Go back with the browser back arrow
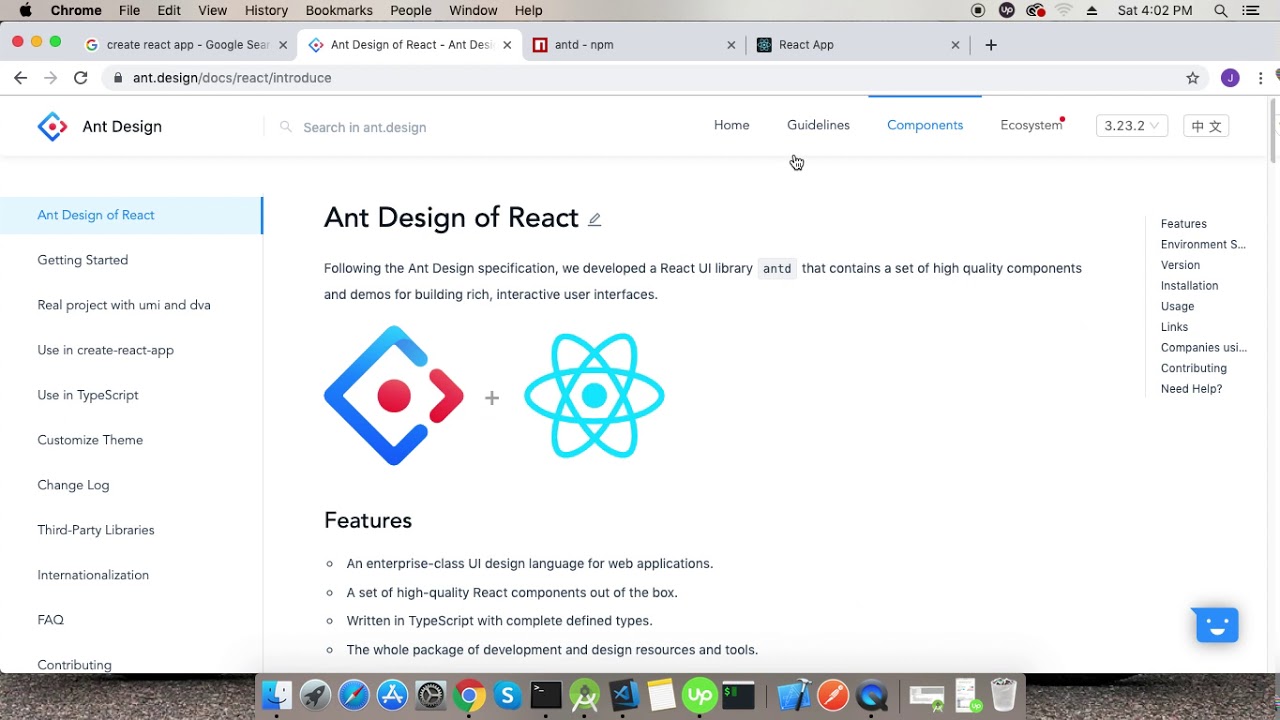This screenshot has height=720, width=1280. click(20, 78)
